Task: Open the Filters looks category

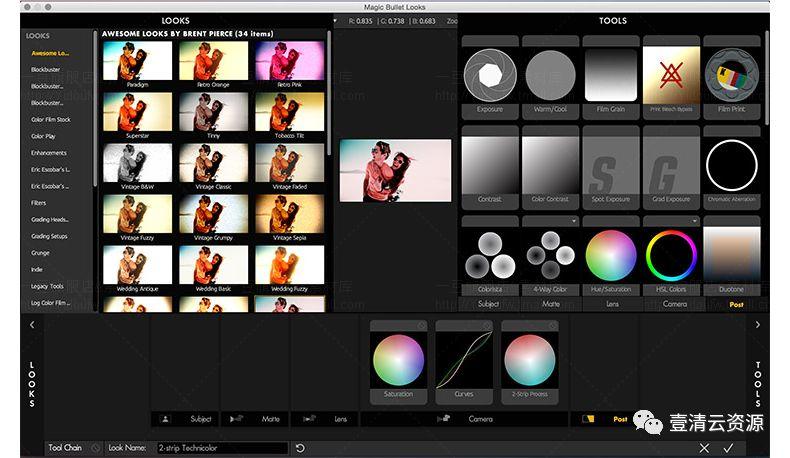Action: tap(38, 203)
